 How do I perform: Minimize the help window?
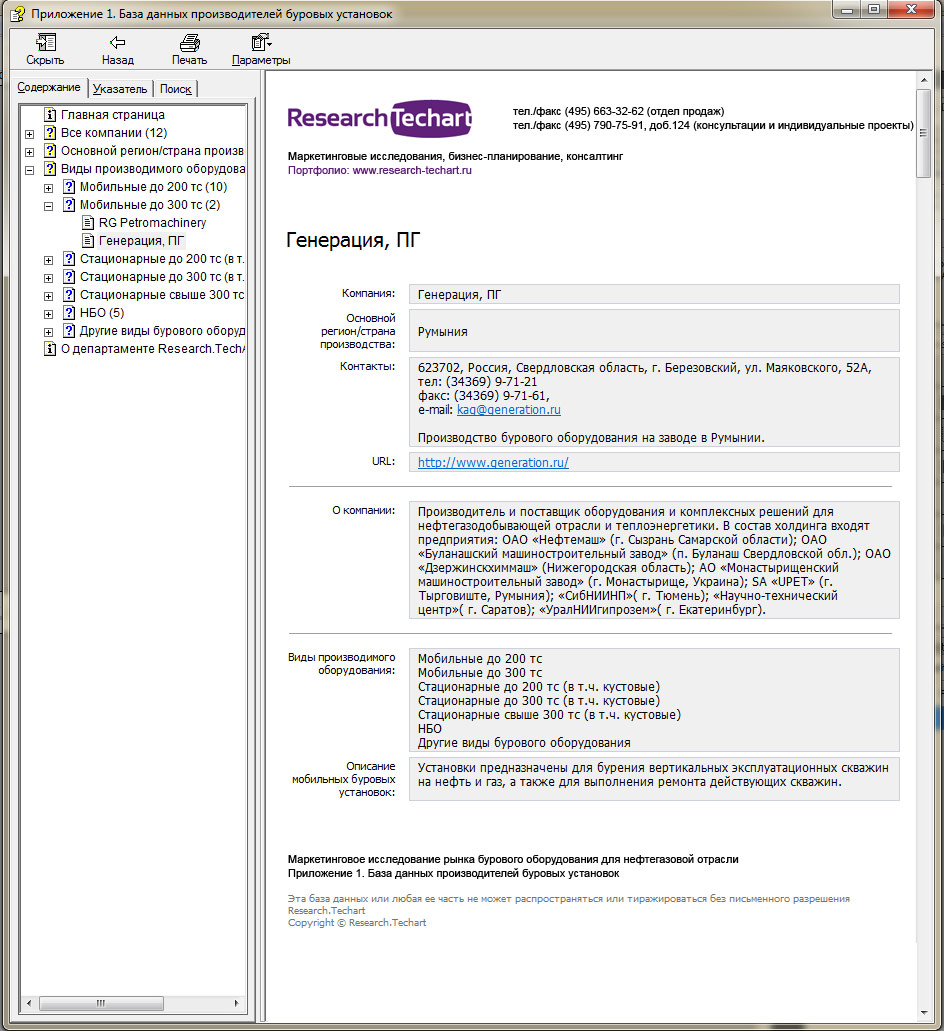[847, 10]
